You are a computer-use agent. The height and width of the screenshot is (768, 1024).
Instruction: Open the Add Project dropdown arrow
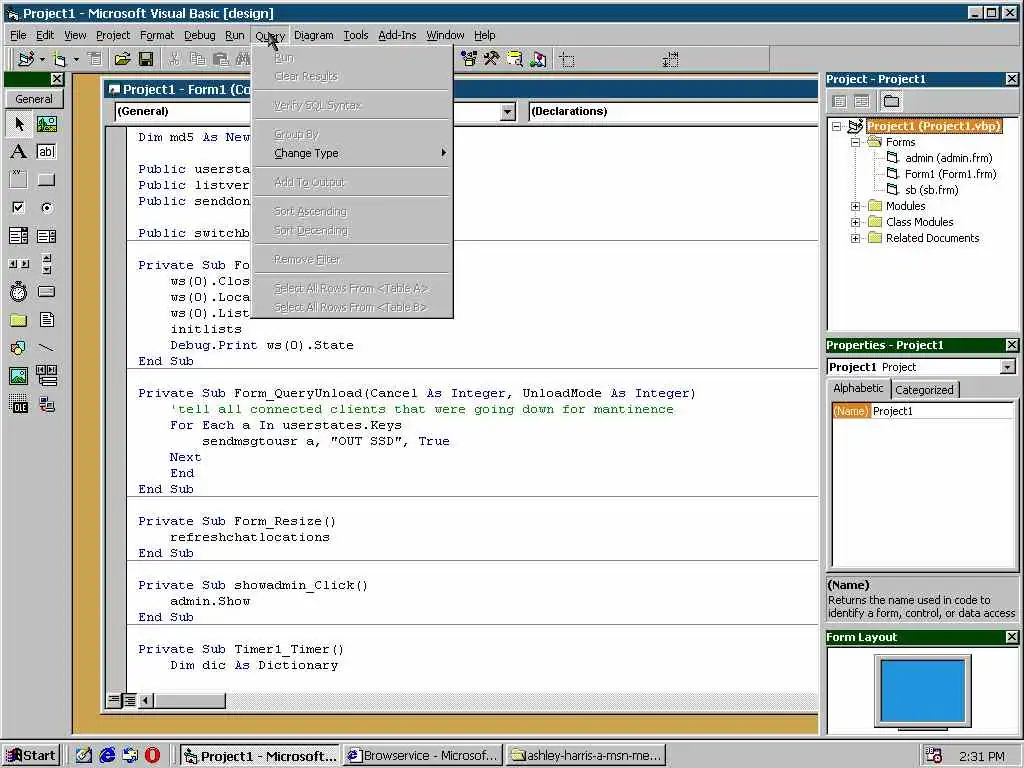tap(42, 59)
